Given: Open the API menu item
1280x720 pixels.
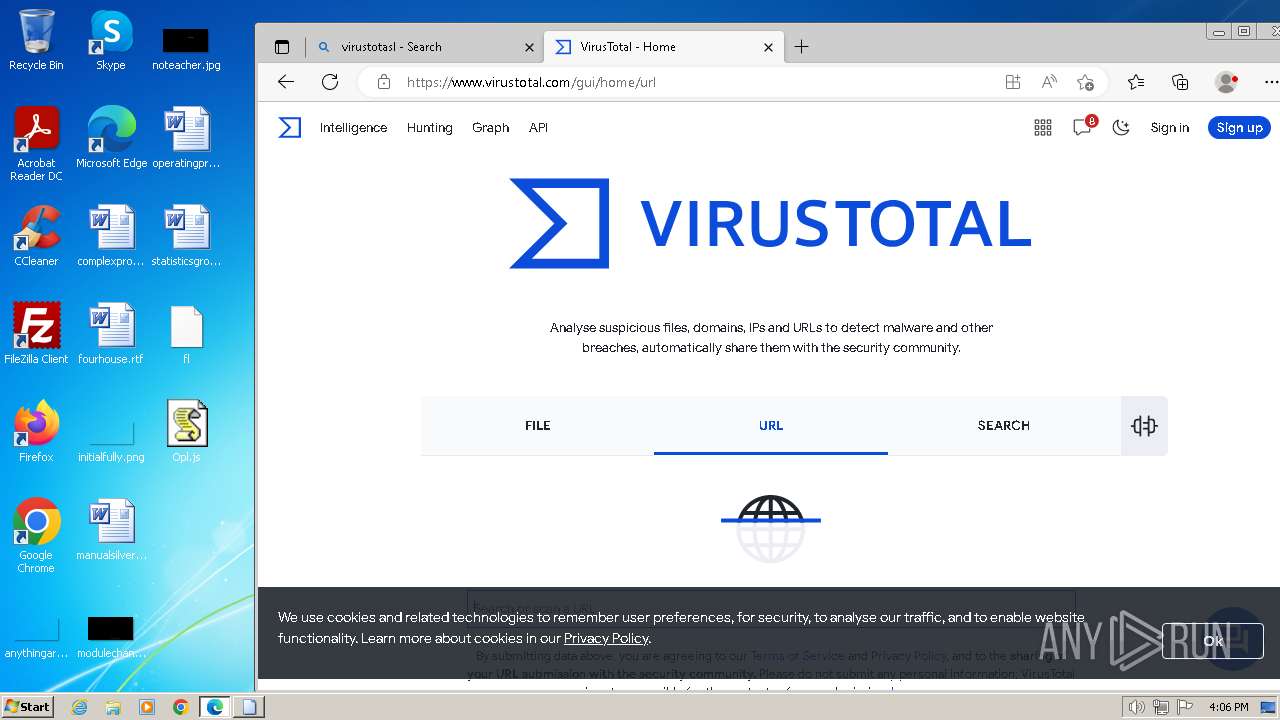Looking at the screenshot, I should (538, 127).
